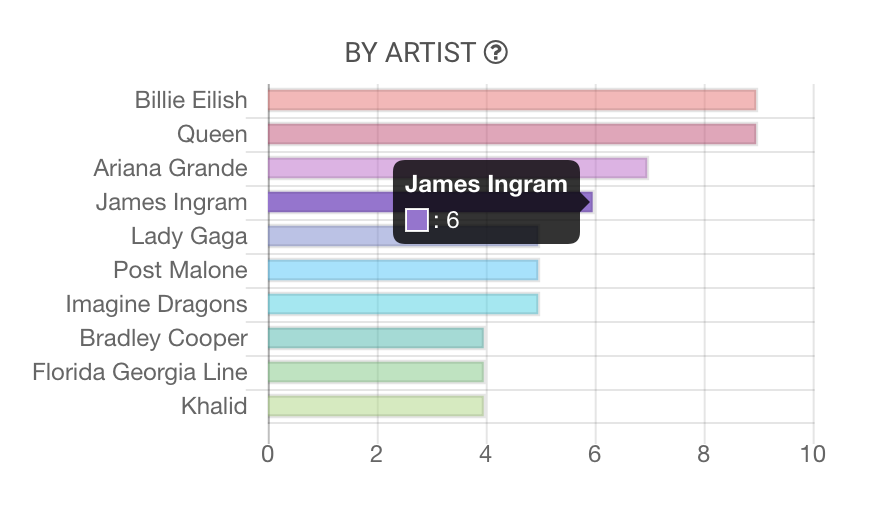This screenshot has width=876, height=514.
Task: Click the James Ingram tooltip title
Action: click(486, 184)
